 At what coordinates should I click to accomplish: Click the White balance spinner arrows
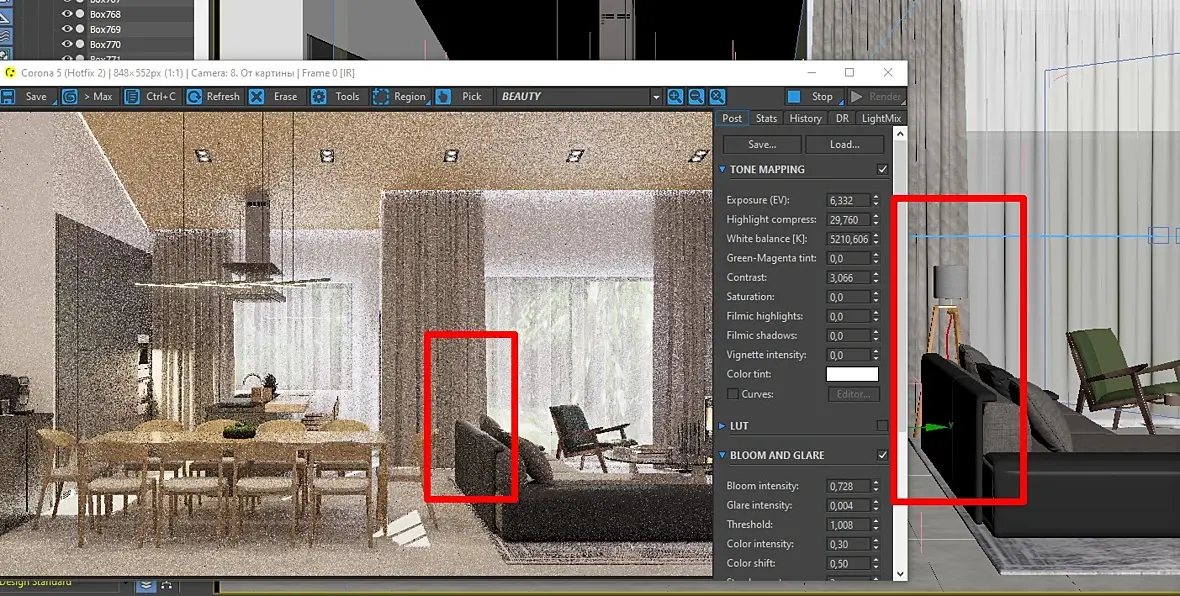[875, 239]
